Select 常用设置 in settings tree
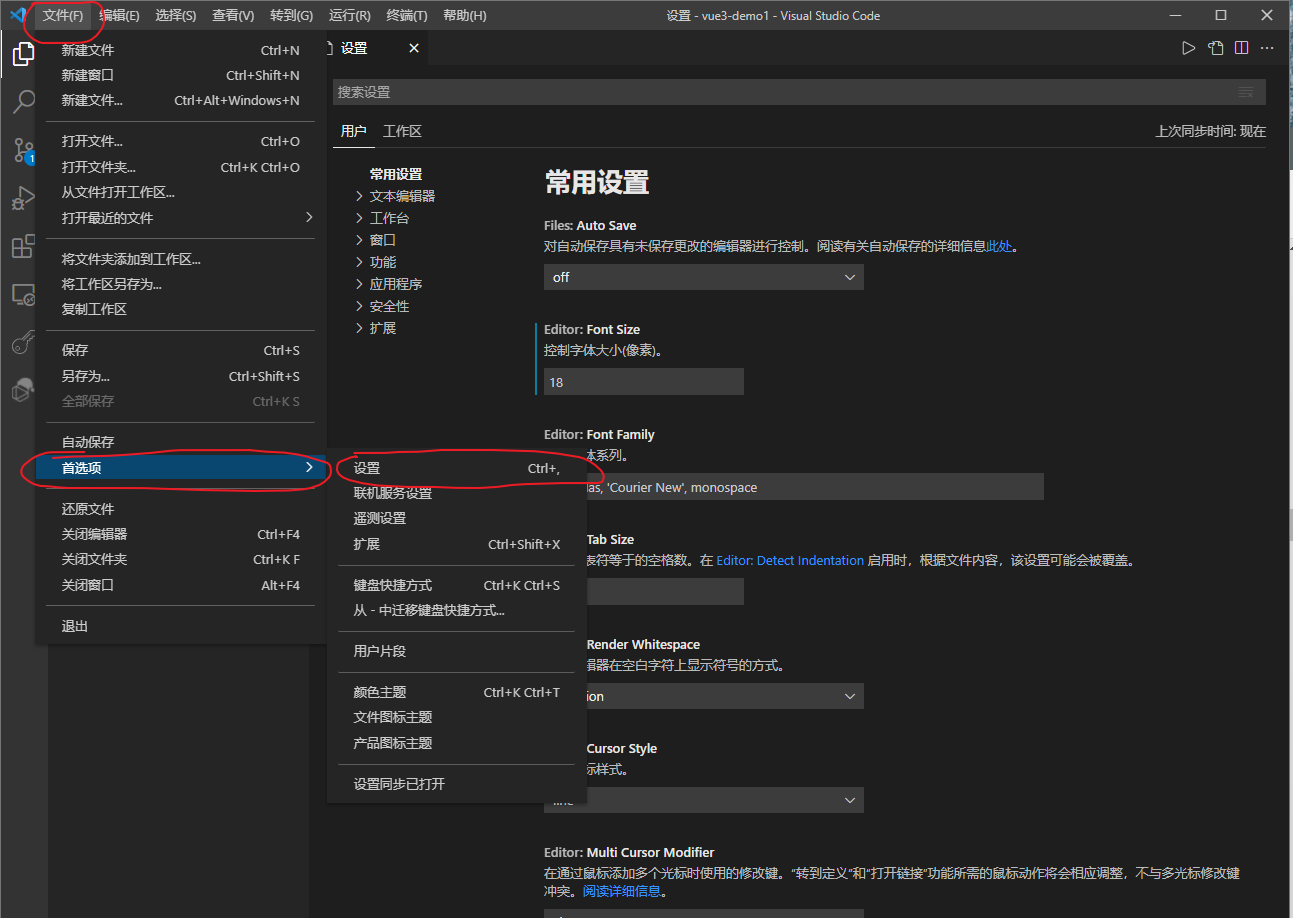This screenshot has width=1293, height=918. [x=396, y=174]
